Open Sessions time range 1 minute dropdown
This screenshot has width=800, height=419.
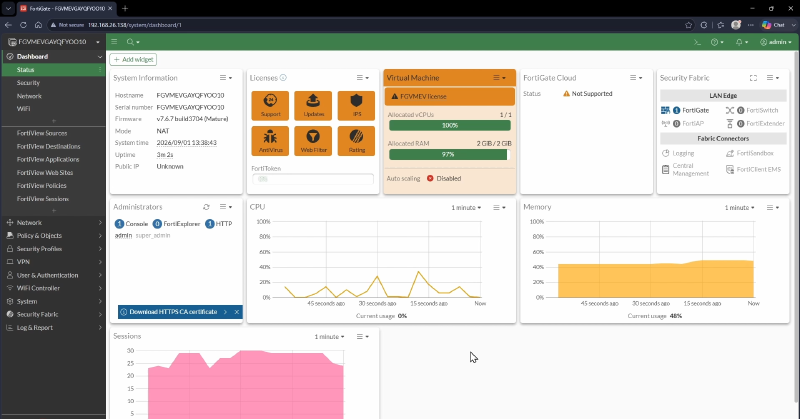329,337
